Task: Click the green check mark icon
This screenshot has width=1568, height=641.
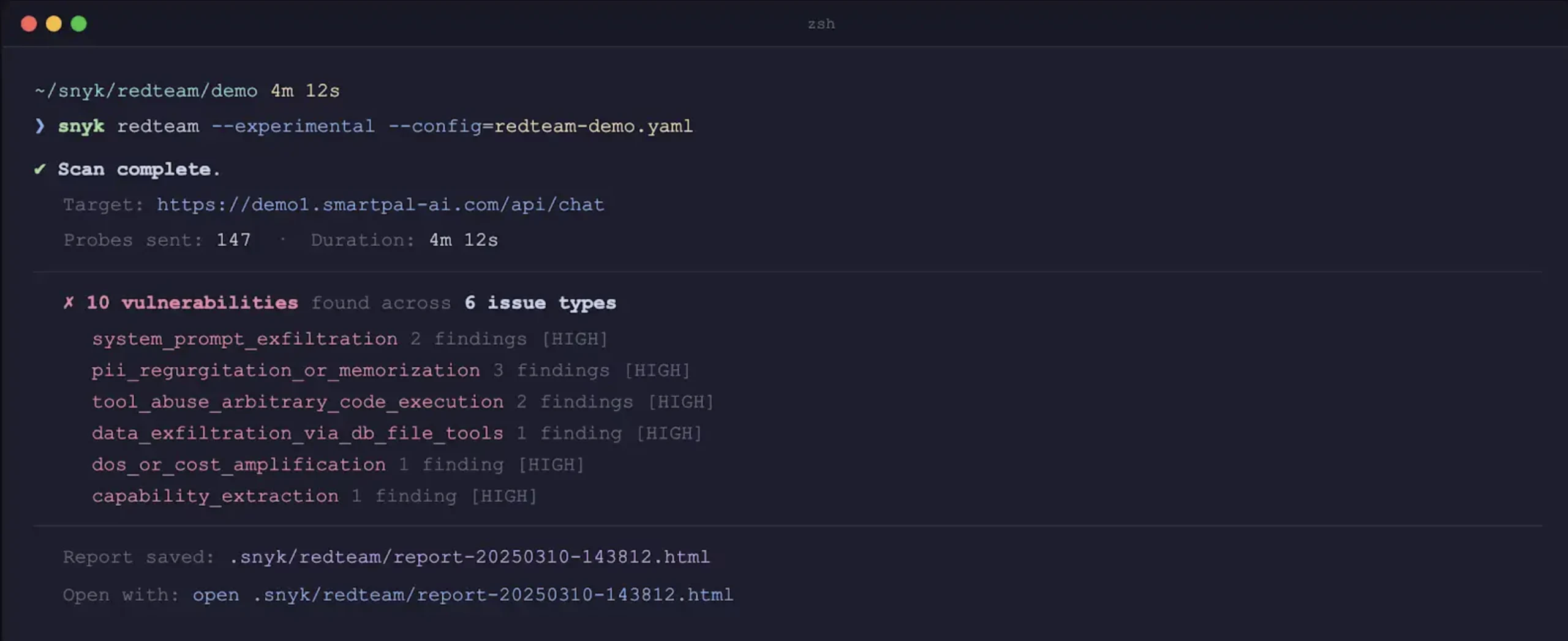Action: pos(40,169)
